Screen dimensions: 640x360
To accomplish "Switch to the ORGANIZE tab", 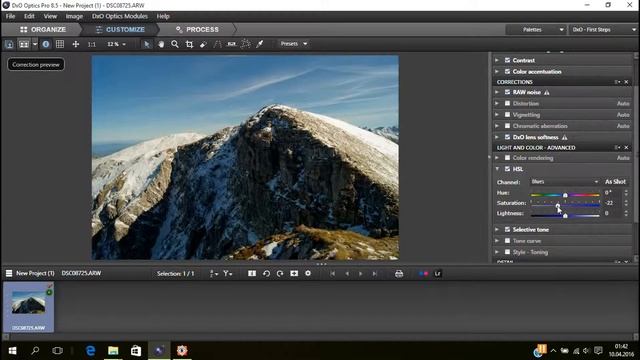I will tap(43, 29).
